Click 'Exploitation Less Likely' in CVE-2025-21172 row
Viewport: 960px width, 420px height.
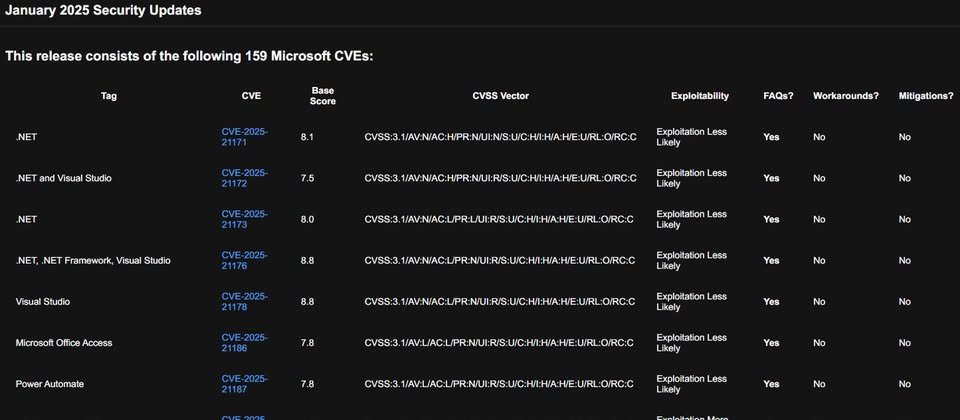(692, 178)
